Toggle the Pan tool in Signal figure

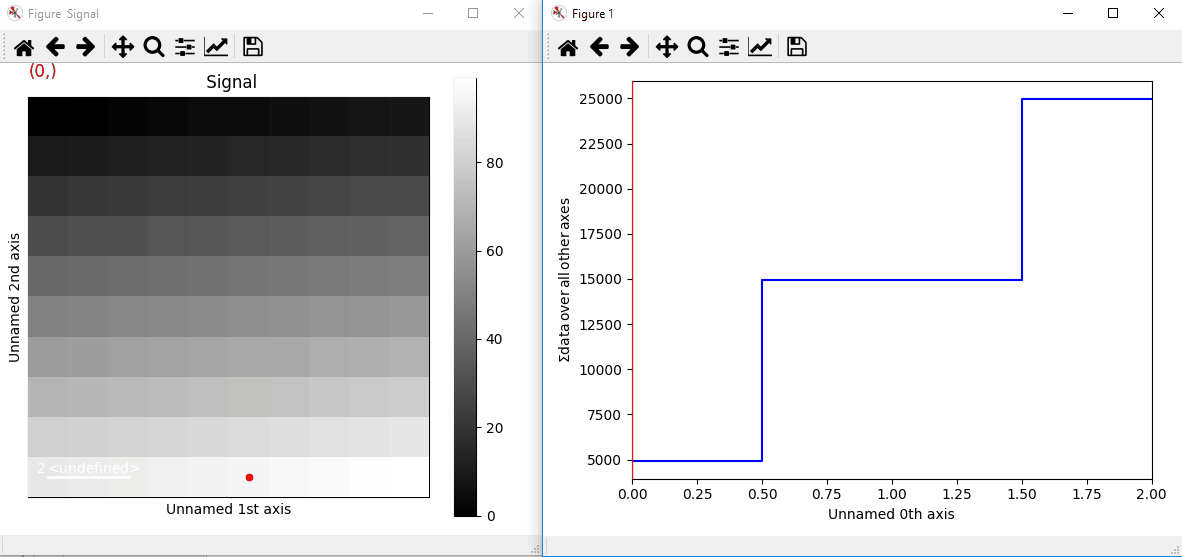pyautogui.click(x=123, y=47)
